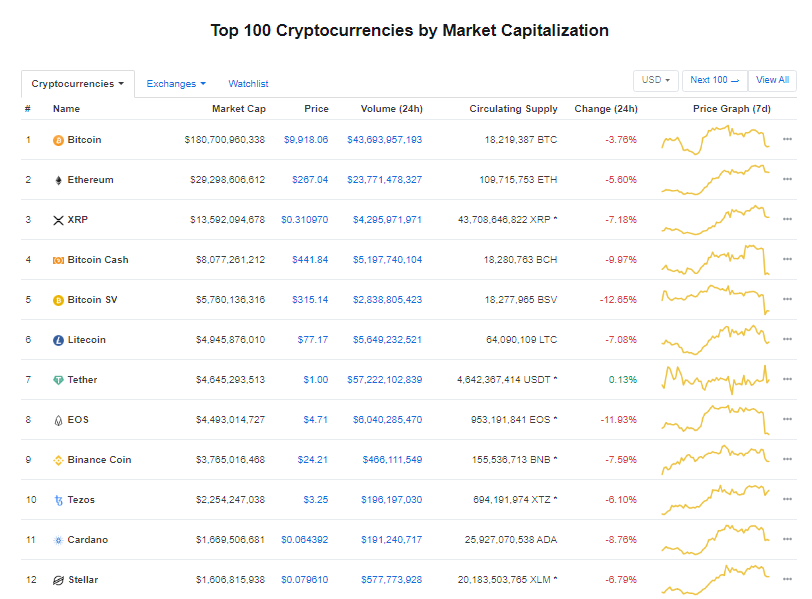
Task: Click Tezos market cap $2,254,247,038
Action: [230, 500]
